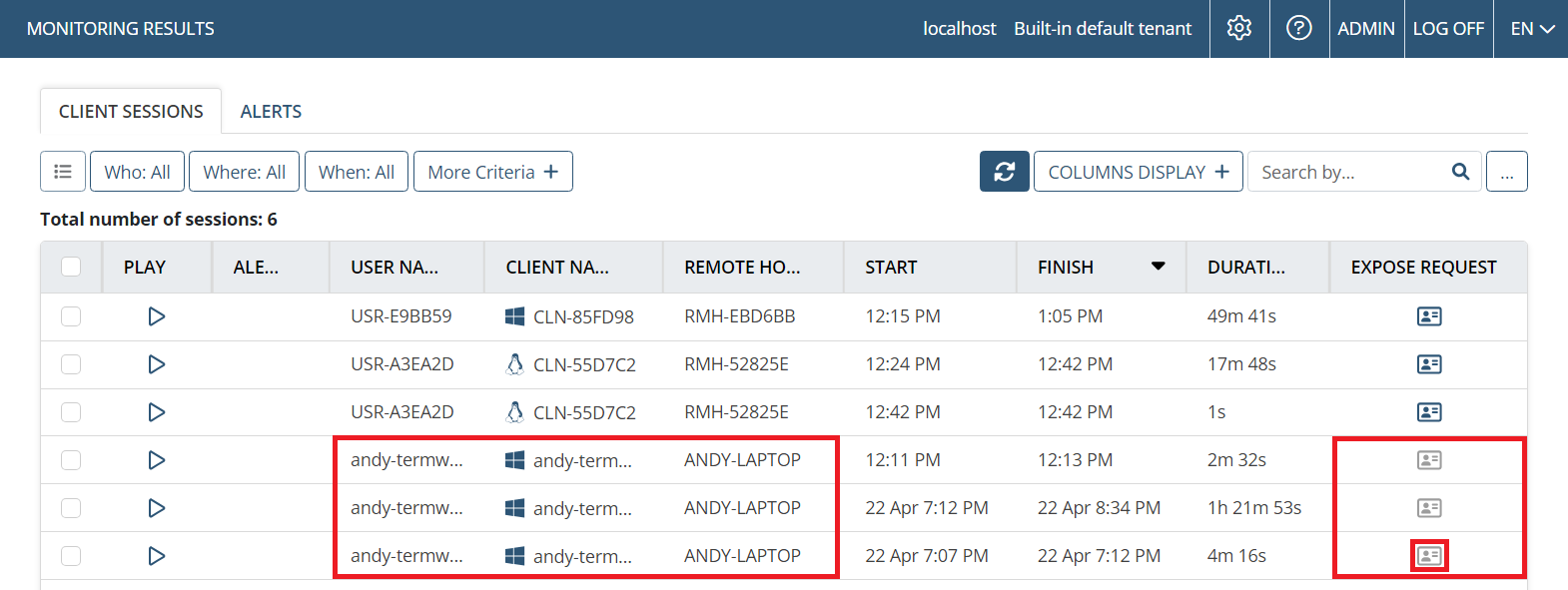Viewport: 1568px width, 590px height.
Task: Select the CLIENT SESSIONS tab
Action: pyautogui.click(x=131, y=112)
